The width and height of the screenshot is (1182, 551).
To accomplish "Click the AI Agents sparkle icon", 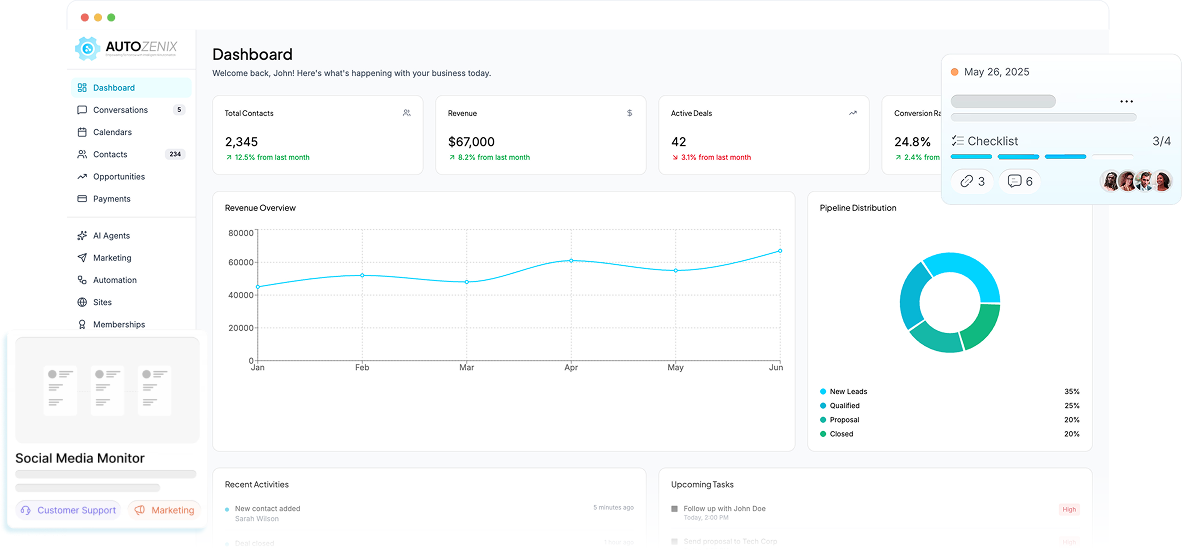I will click(82, 236).
